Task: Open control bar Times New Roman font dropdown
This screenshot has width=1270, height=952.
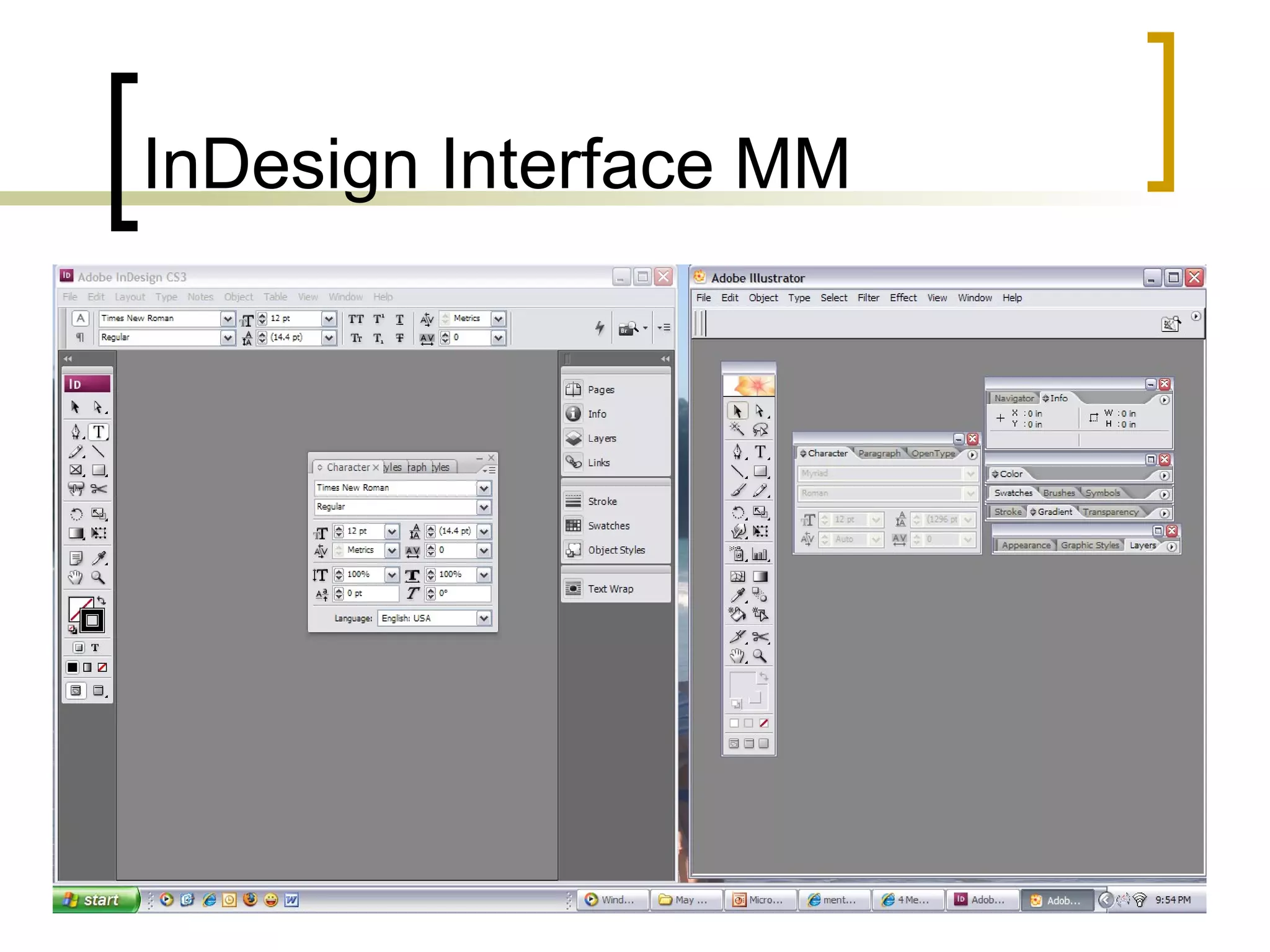Action: click(x=228, y=319)
